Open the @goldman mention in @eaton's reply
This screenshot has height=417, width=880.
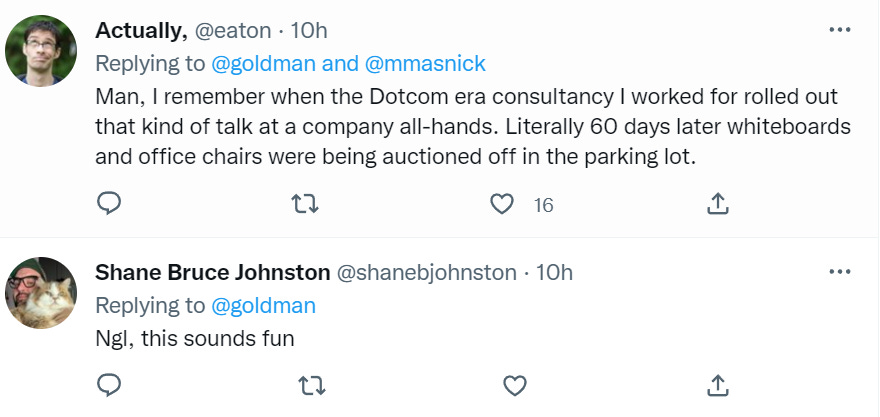coord(263,64)
